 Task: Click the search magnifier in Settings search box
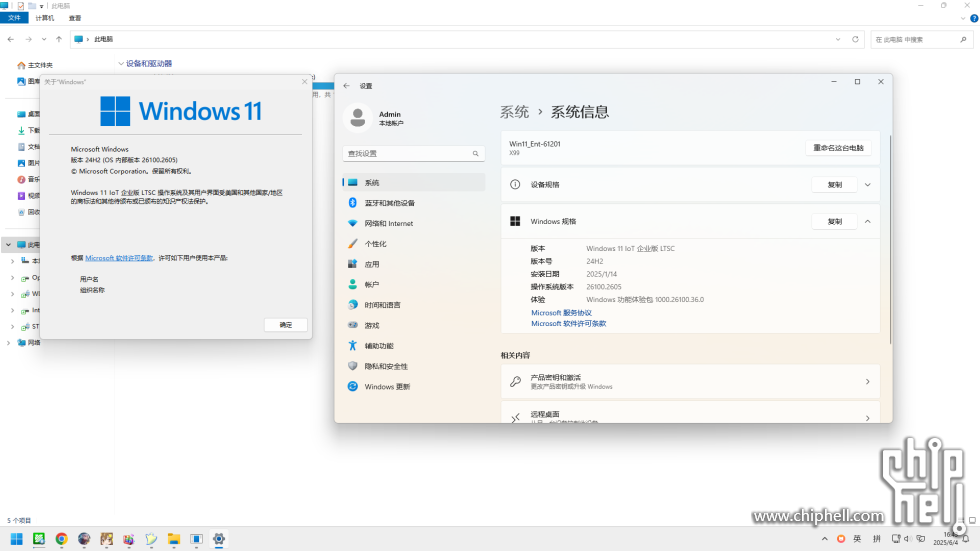click(476, 153)
